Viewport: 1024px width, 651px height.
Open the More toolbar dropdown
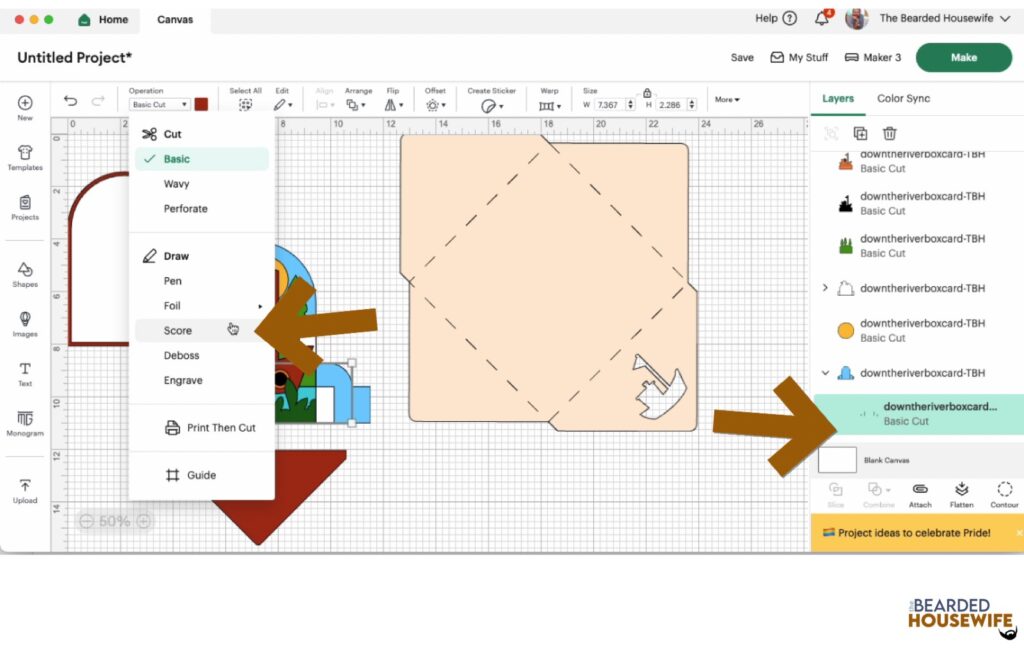coord(727,99)
